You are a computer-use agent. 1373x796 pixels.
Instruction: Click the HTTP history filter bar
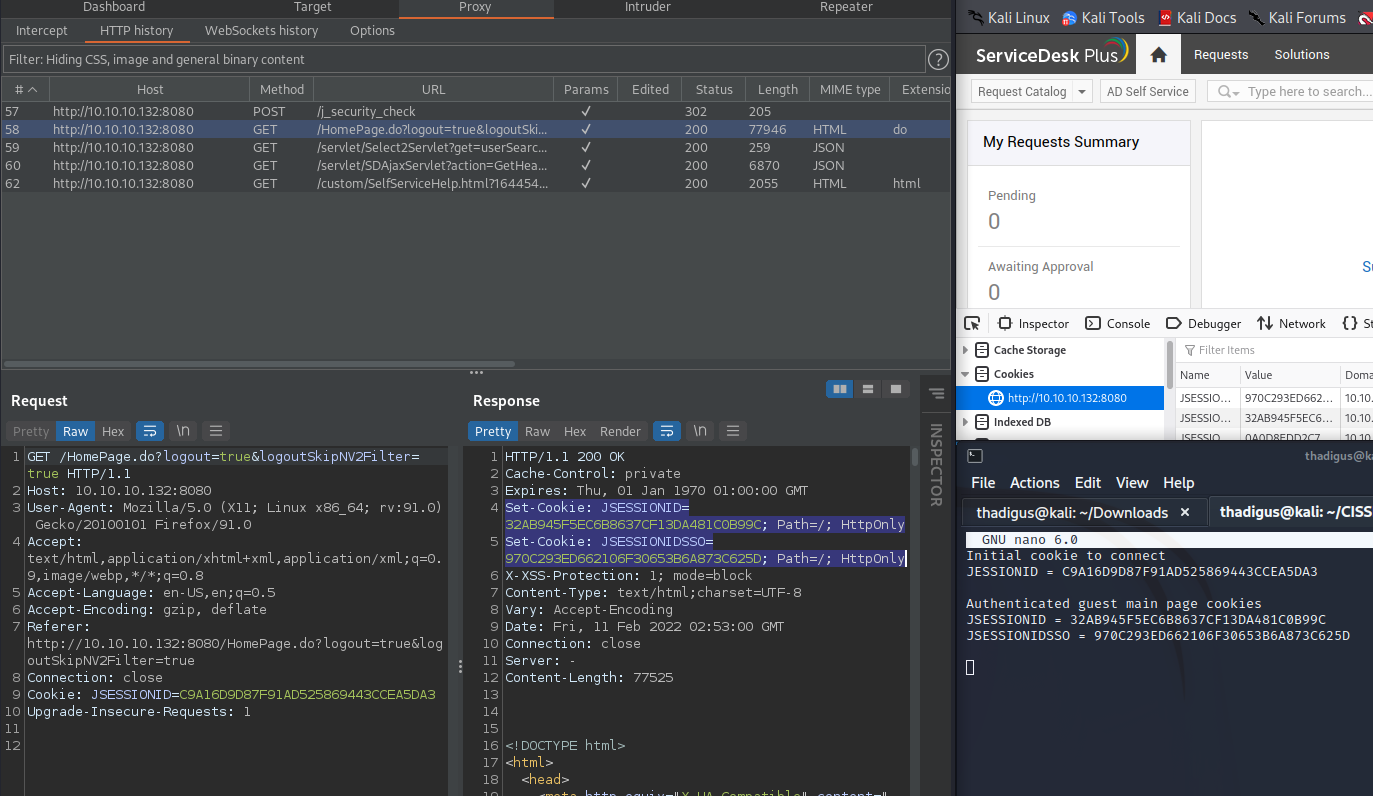tap(463, 60)
